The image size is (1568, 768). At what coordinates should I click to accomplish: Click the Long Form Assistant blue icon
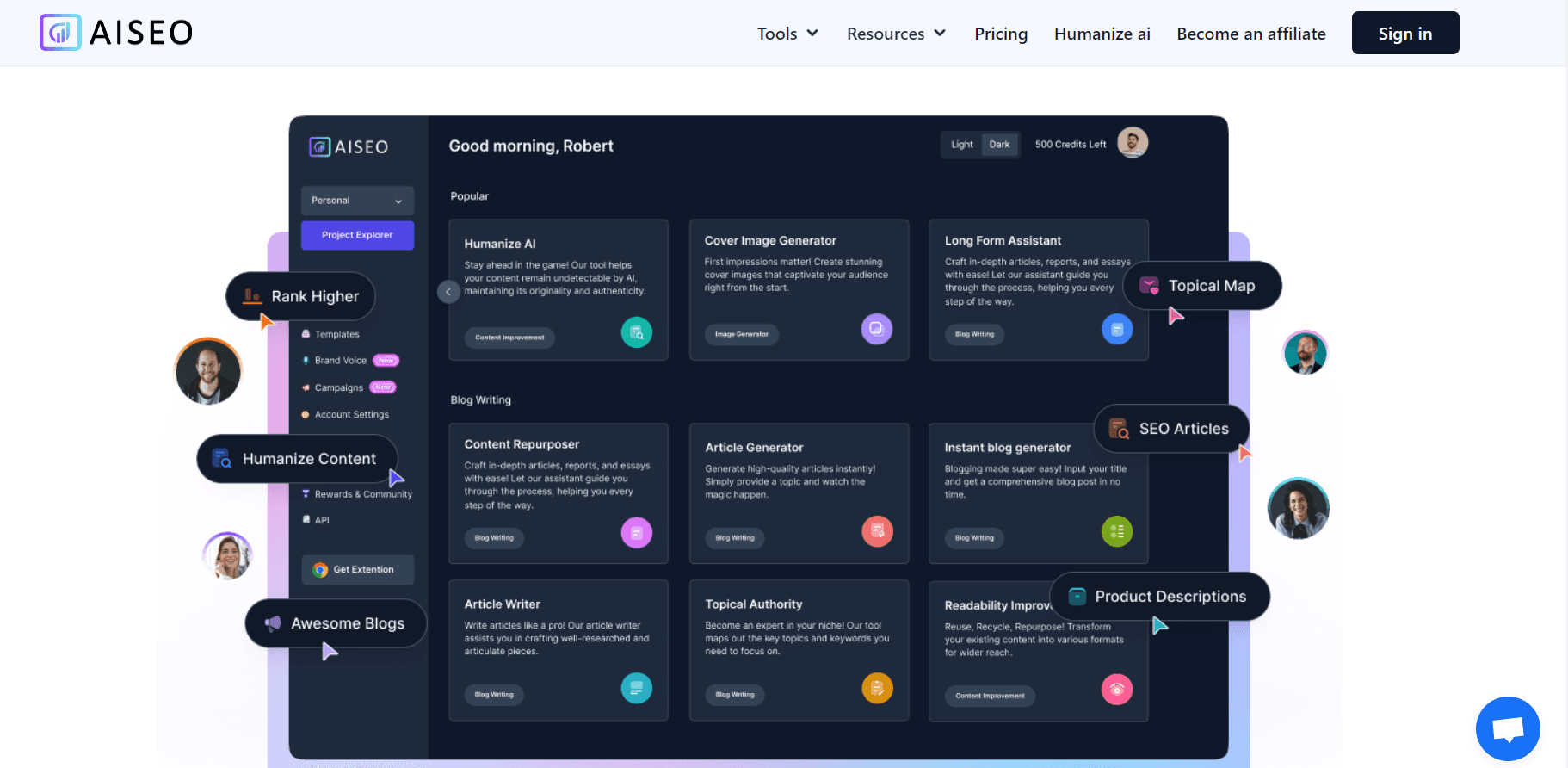click(x=1116, y=329)
